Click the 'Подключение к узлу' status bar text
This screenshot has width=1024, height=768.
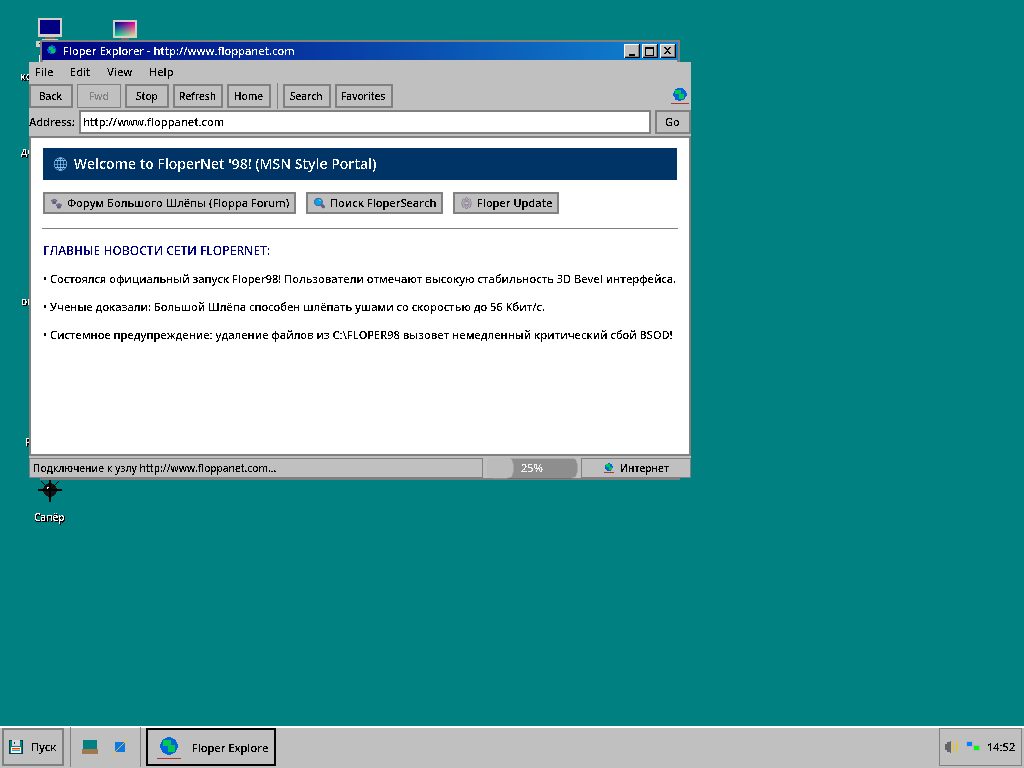click(155, 468)
